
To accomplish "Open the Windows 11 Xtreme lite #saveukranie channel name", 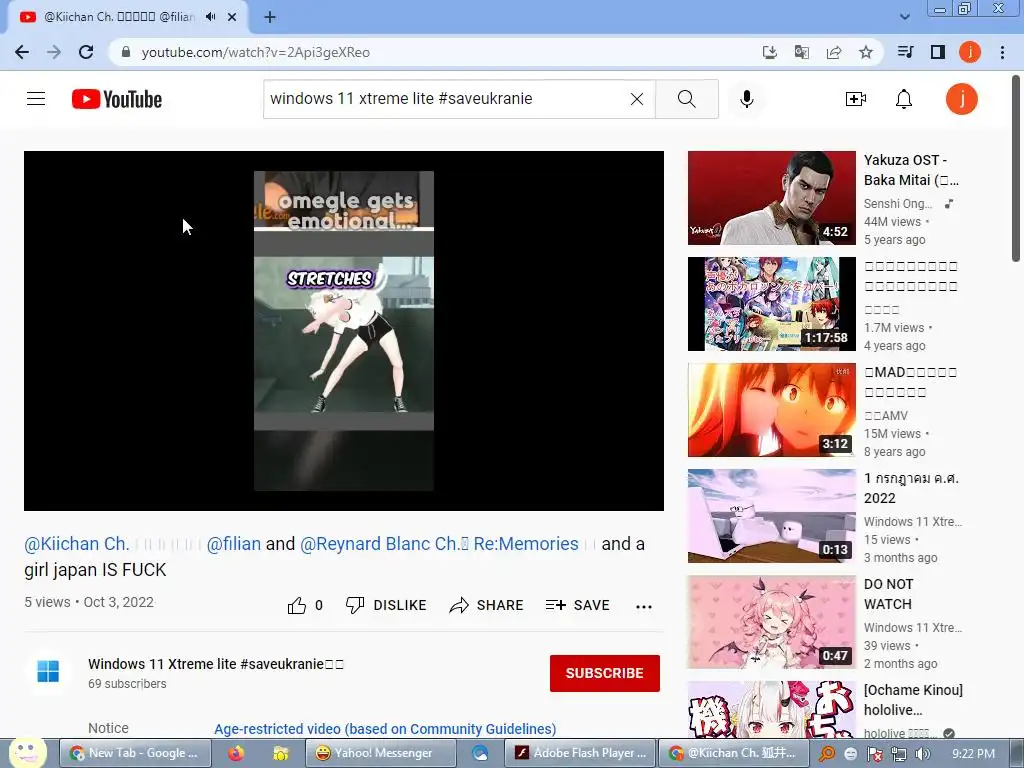I will tap(216, 664).
